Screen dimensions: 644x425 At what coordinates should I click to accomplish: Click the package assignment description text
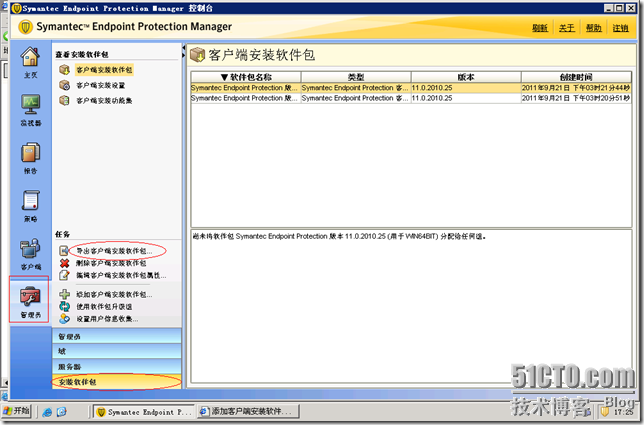pos(339,237)
